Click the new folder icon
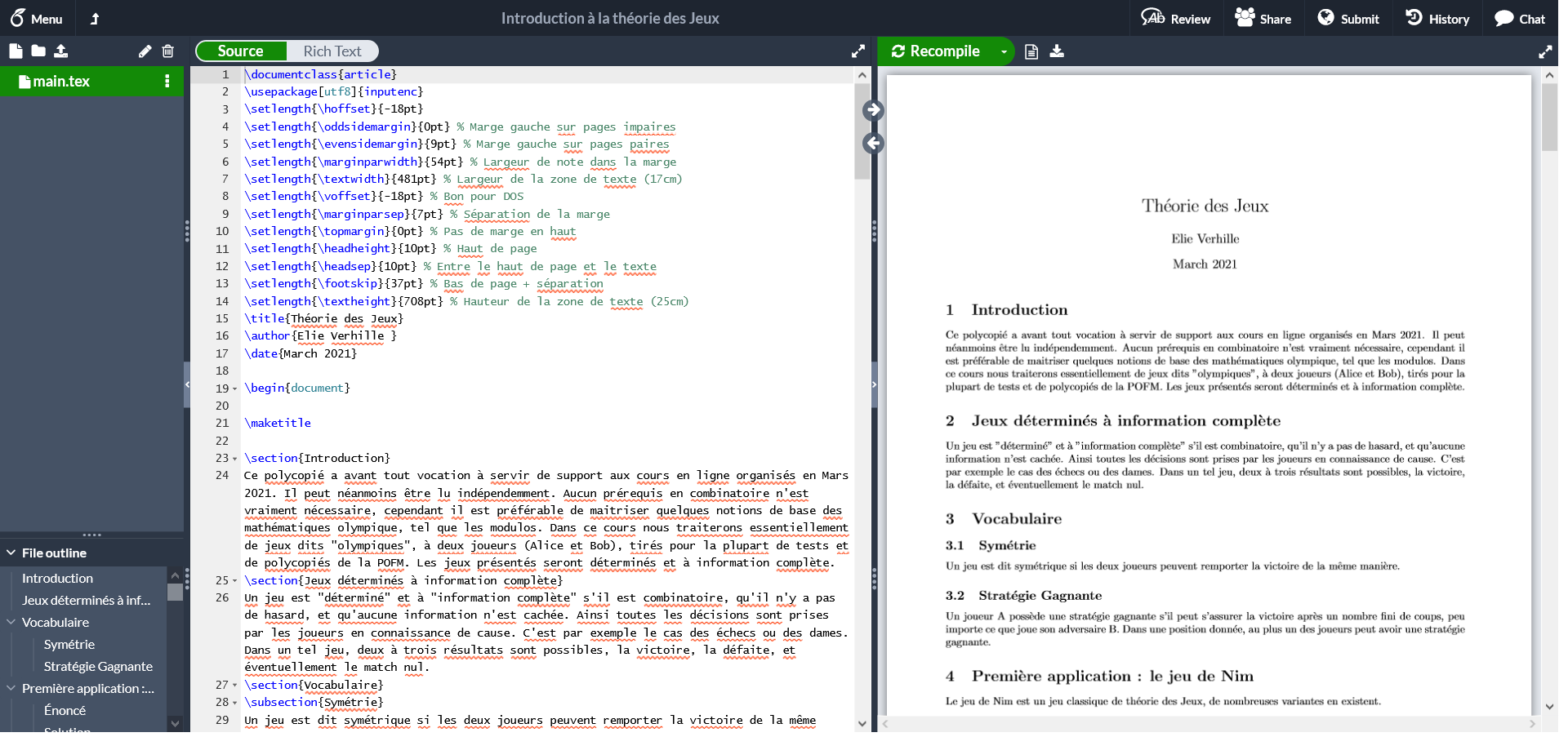 click(x=38, y=51)
